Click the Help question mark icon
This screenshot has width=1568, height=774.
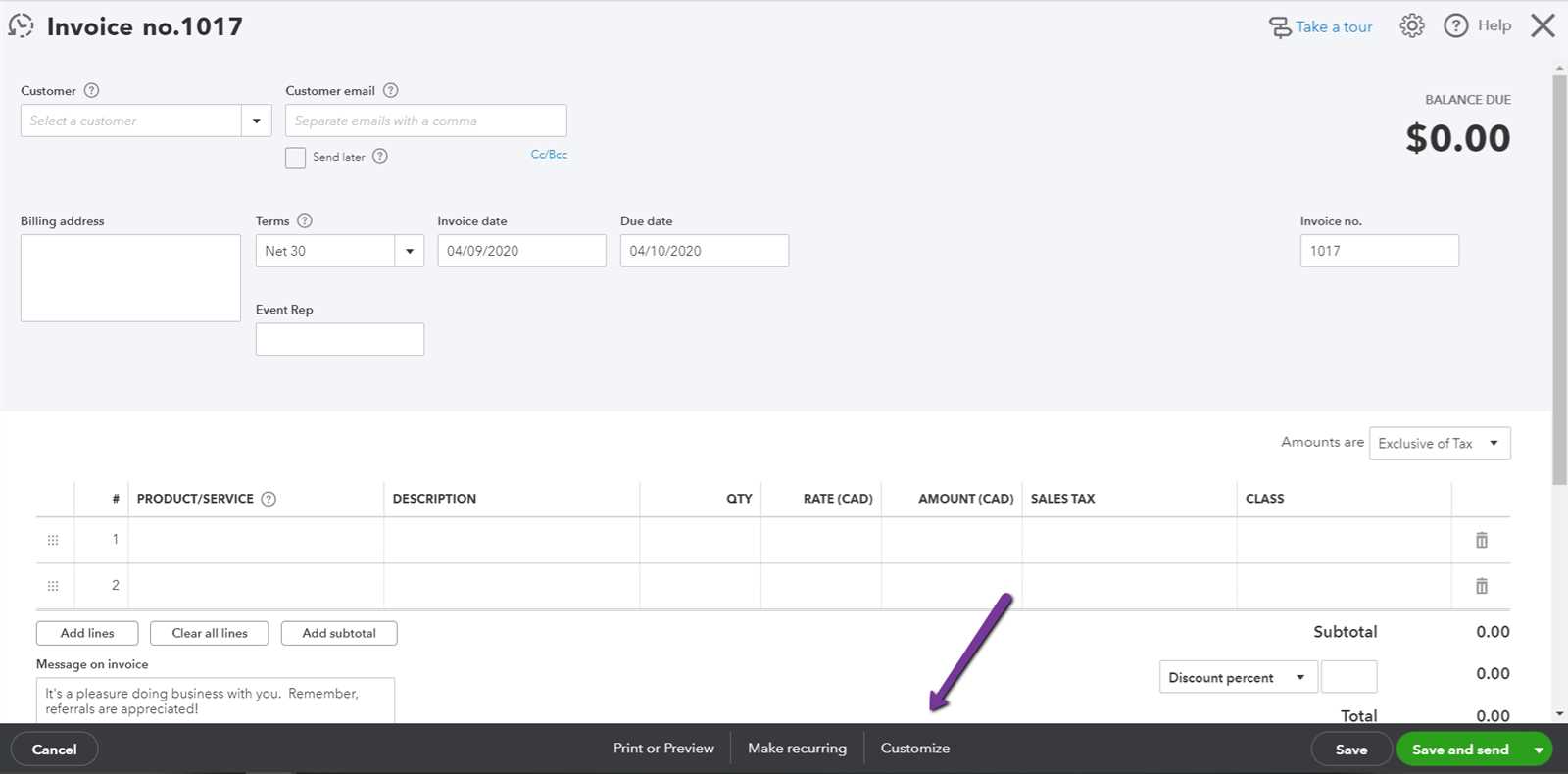point(1456,25)
